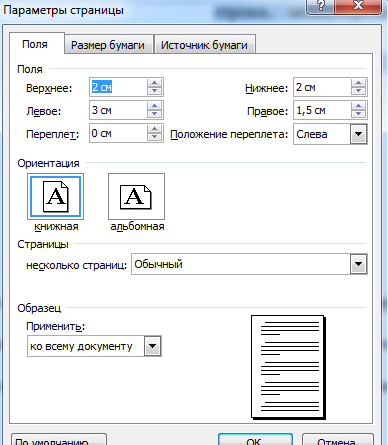This screenshot has width=388, height=445.
Task: Click the несколько страниц: label
Action: [76, 265]
